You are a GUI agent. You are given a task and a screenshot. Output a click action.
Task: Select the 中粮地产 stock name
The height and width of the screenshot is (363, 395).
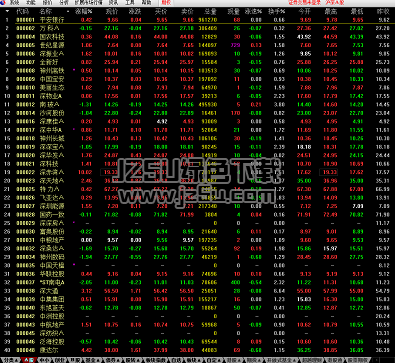[52, 240]
